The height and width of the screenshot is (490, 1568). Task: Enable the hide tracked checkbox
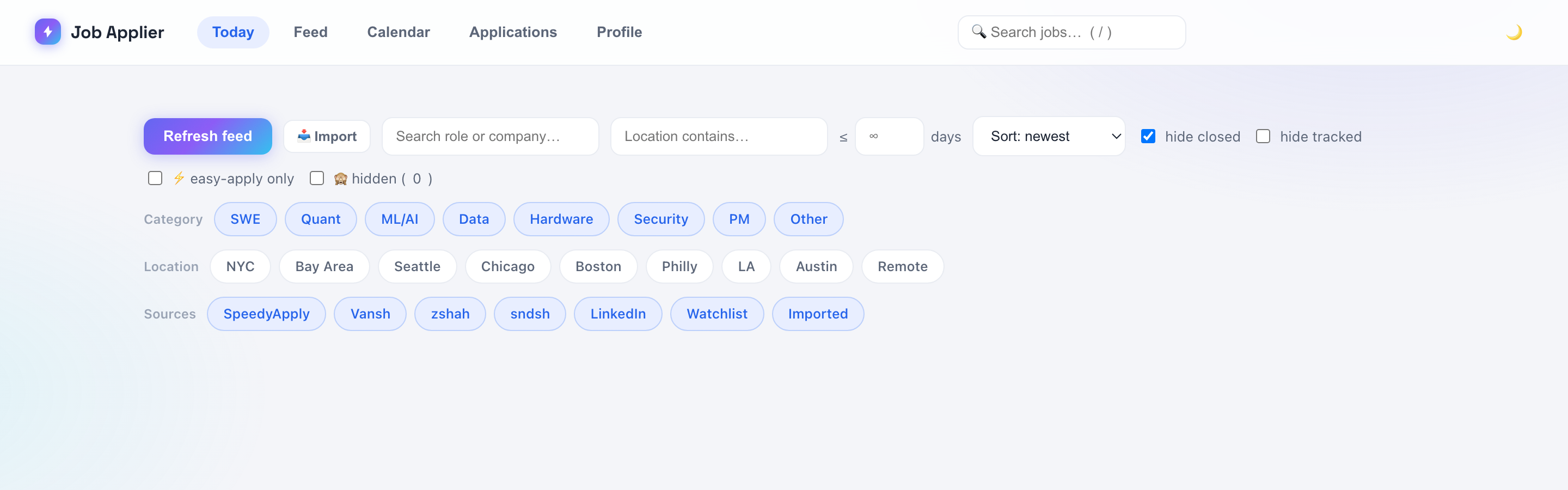[x=1263, y=136]
